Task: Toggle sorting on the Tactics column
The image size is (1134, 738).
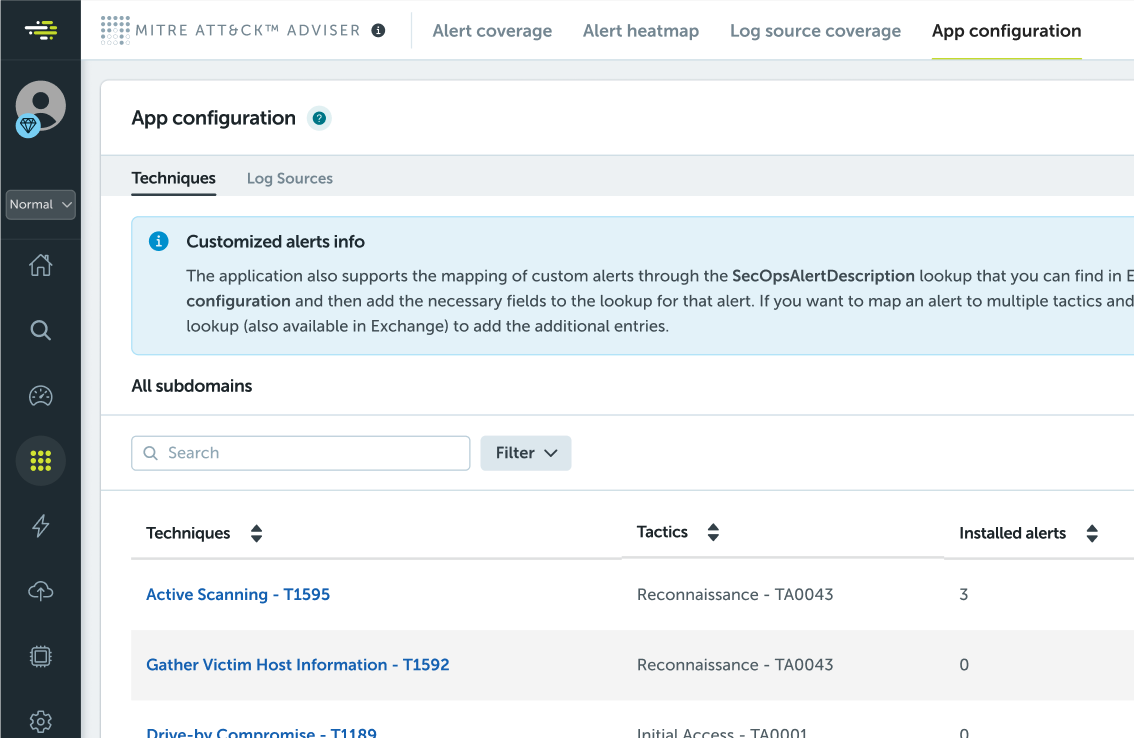Action: [713, 531]
